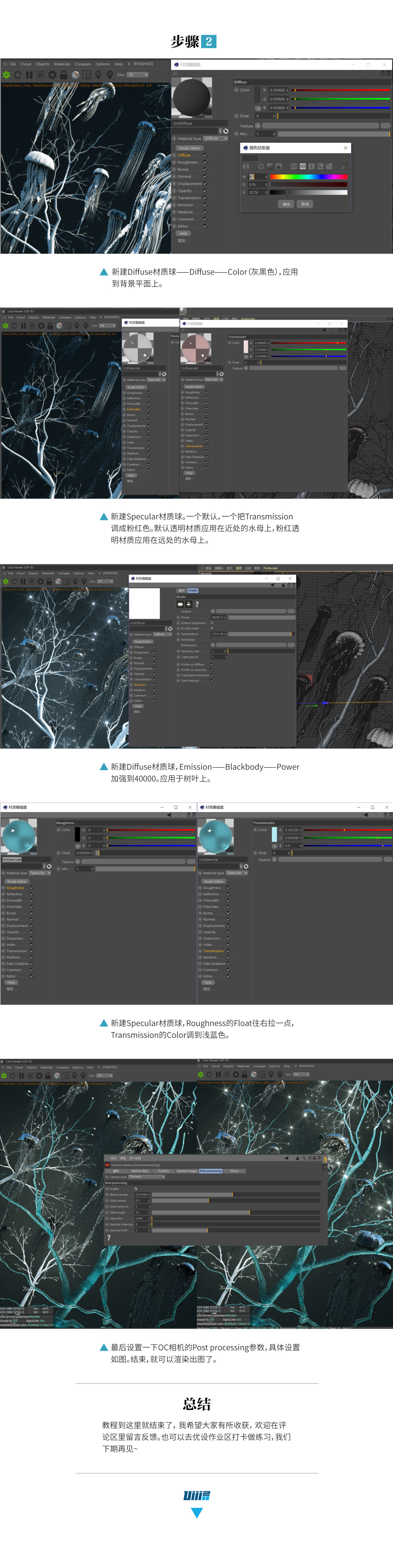
Task: Open File menu in first Live Viewer
Action: (x=12, y=64)
